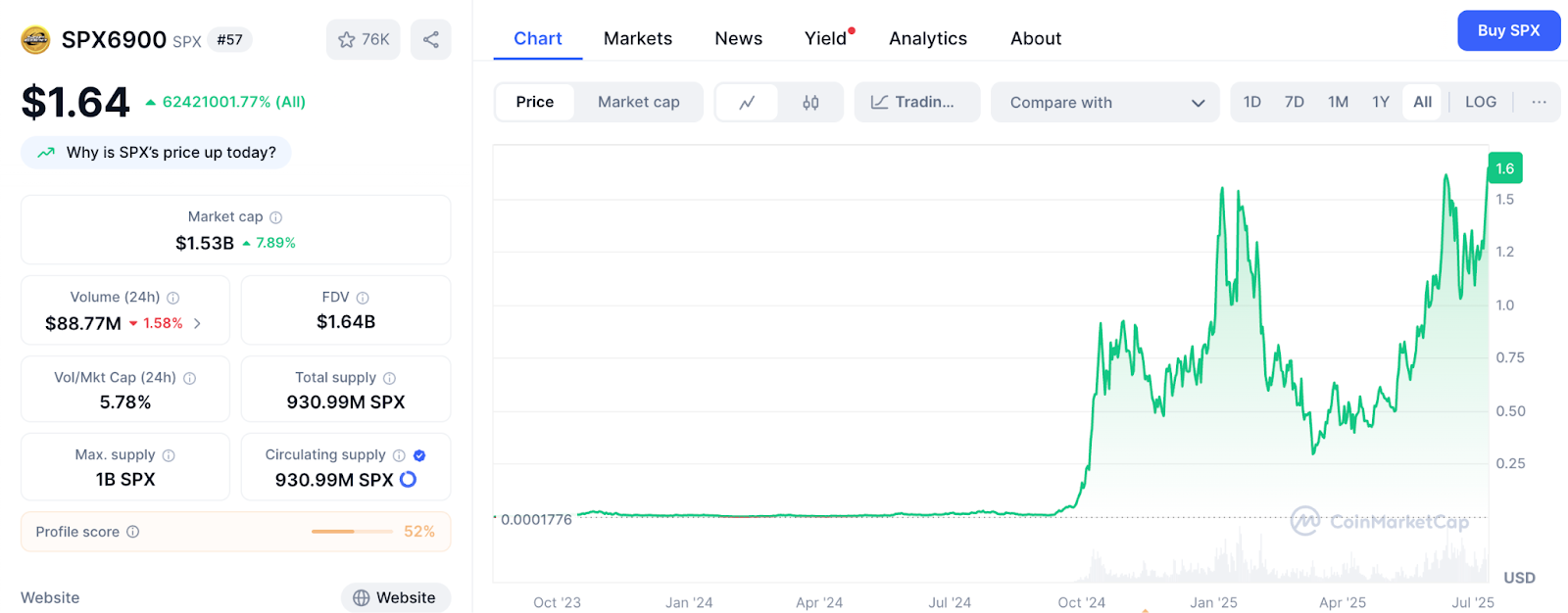Toggle LOG scale on chart
The image size is (1568, 613).
point(1481,102)
